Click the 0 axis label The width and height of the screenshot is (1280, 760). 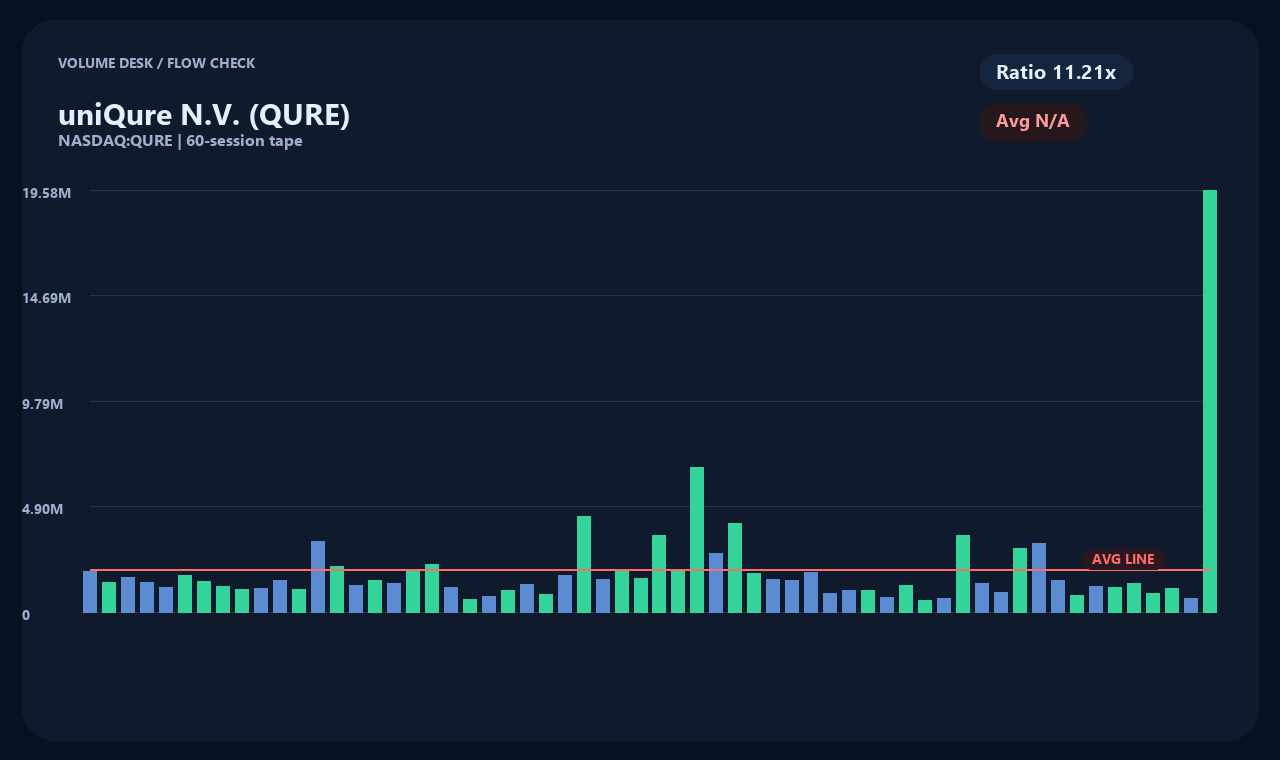pyautogui.click(x=26, y=615)
